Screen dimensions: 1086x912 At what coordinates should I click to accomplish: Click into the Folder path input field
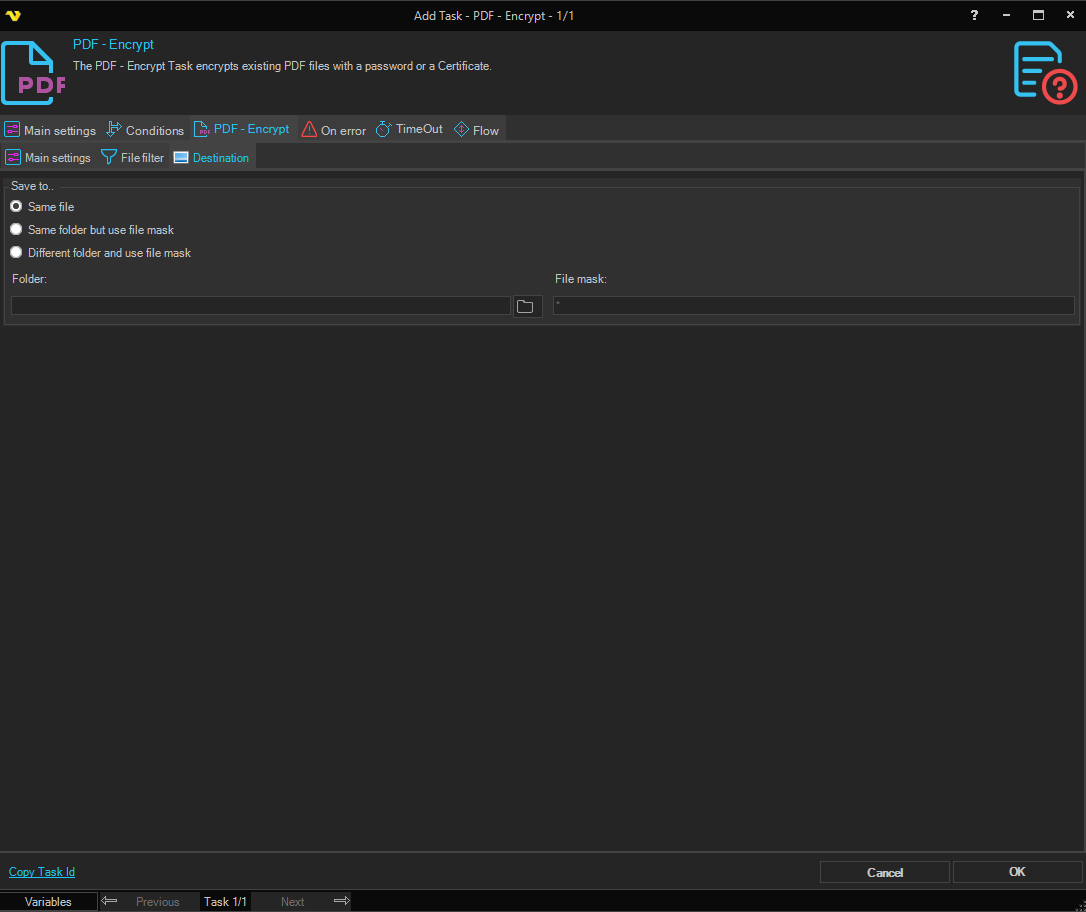(x=260, y=306)
